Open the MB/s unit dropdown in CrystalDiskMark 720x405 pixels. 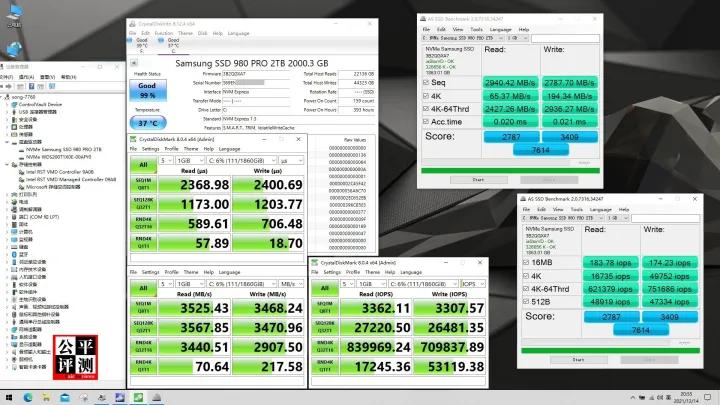(x=291, y=284)
